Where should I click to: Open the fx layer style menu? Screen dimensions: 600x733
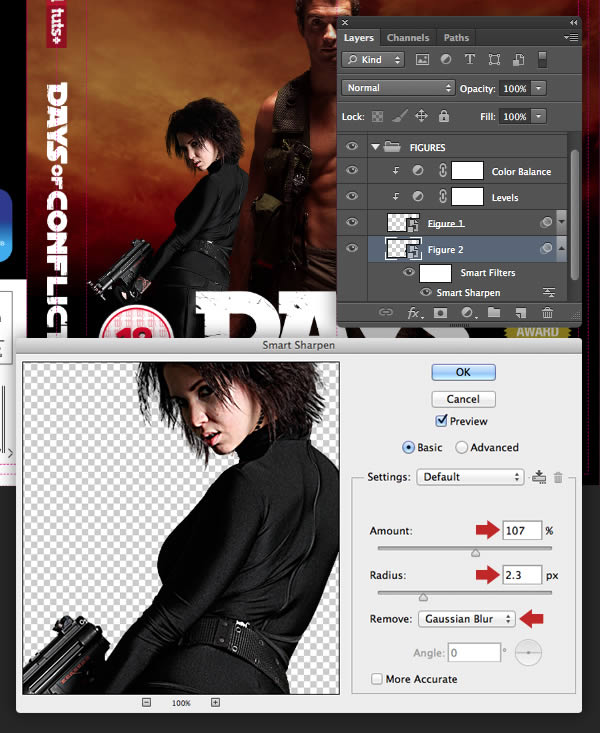tap(414, 313)
